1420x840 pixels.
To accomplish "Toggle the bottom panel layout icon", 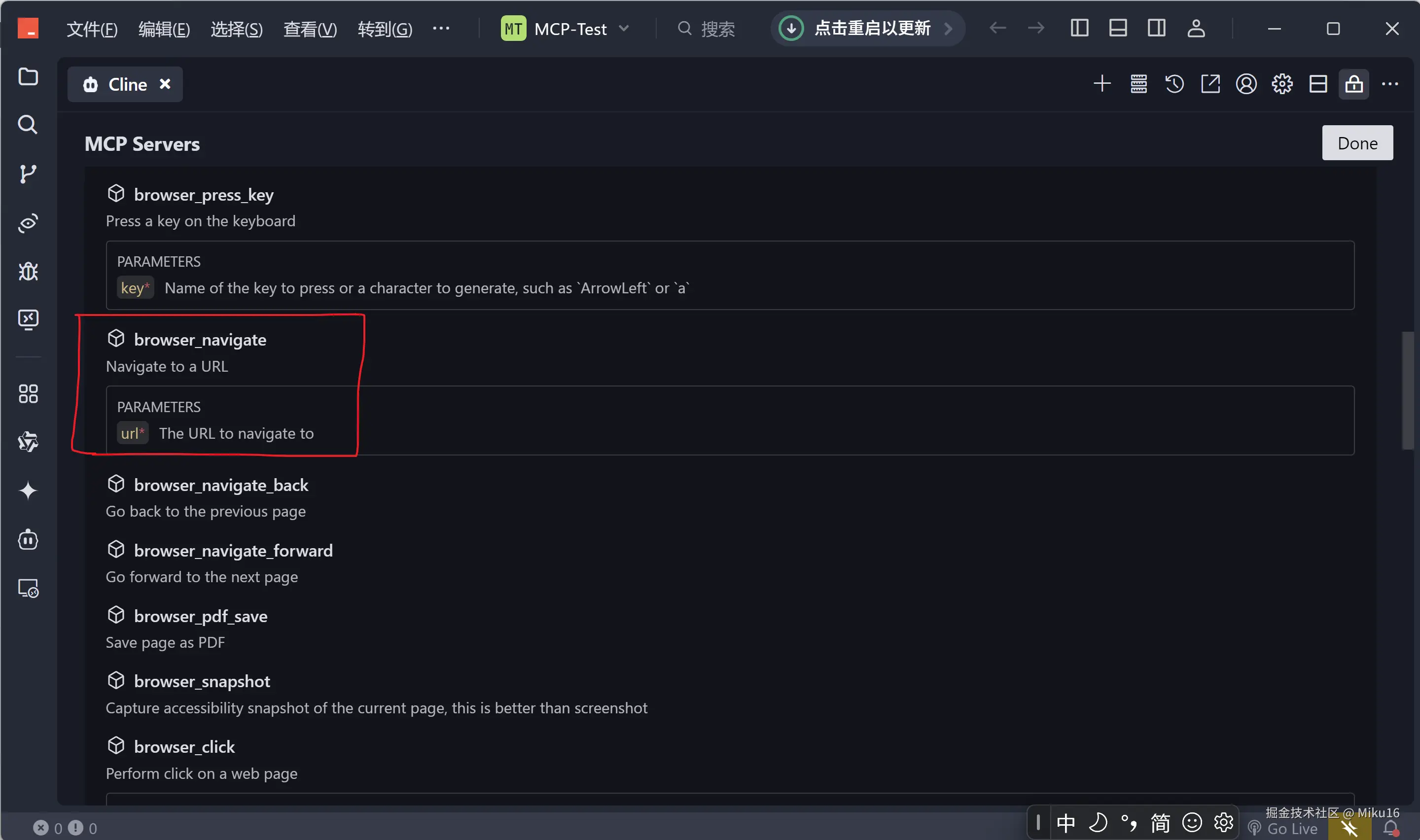I will tap(1118, 28).
